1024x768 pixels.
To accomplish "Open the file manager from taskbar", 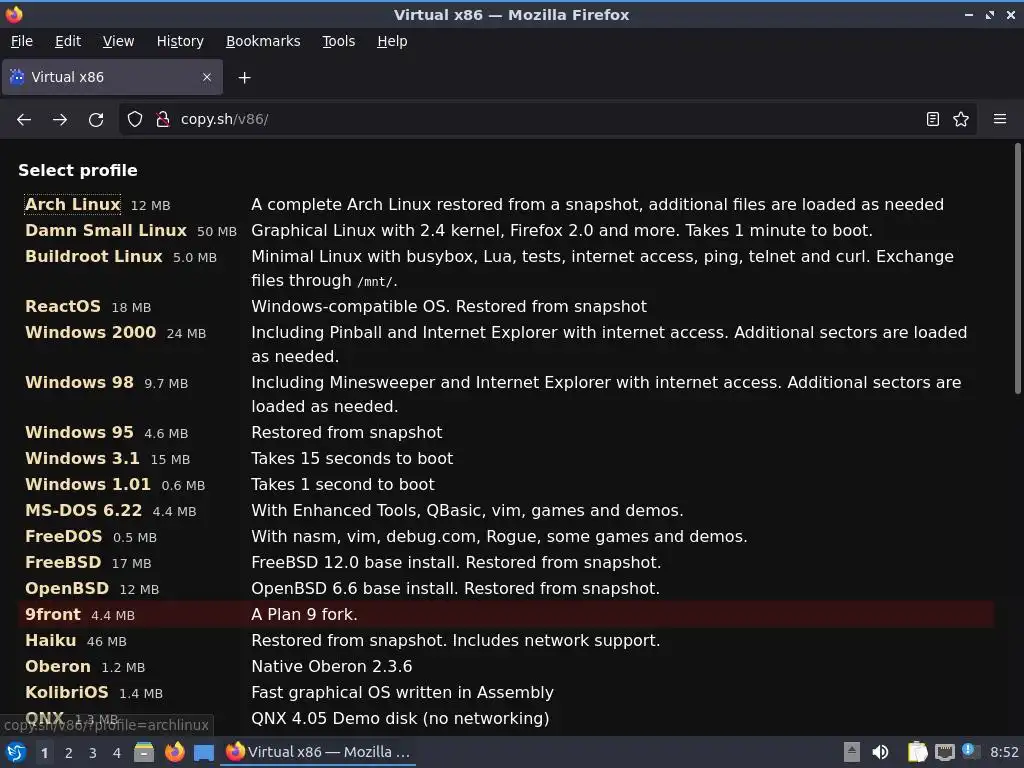I will coord(144,752).
